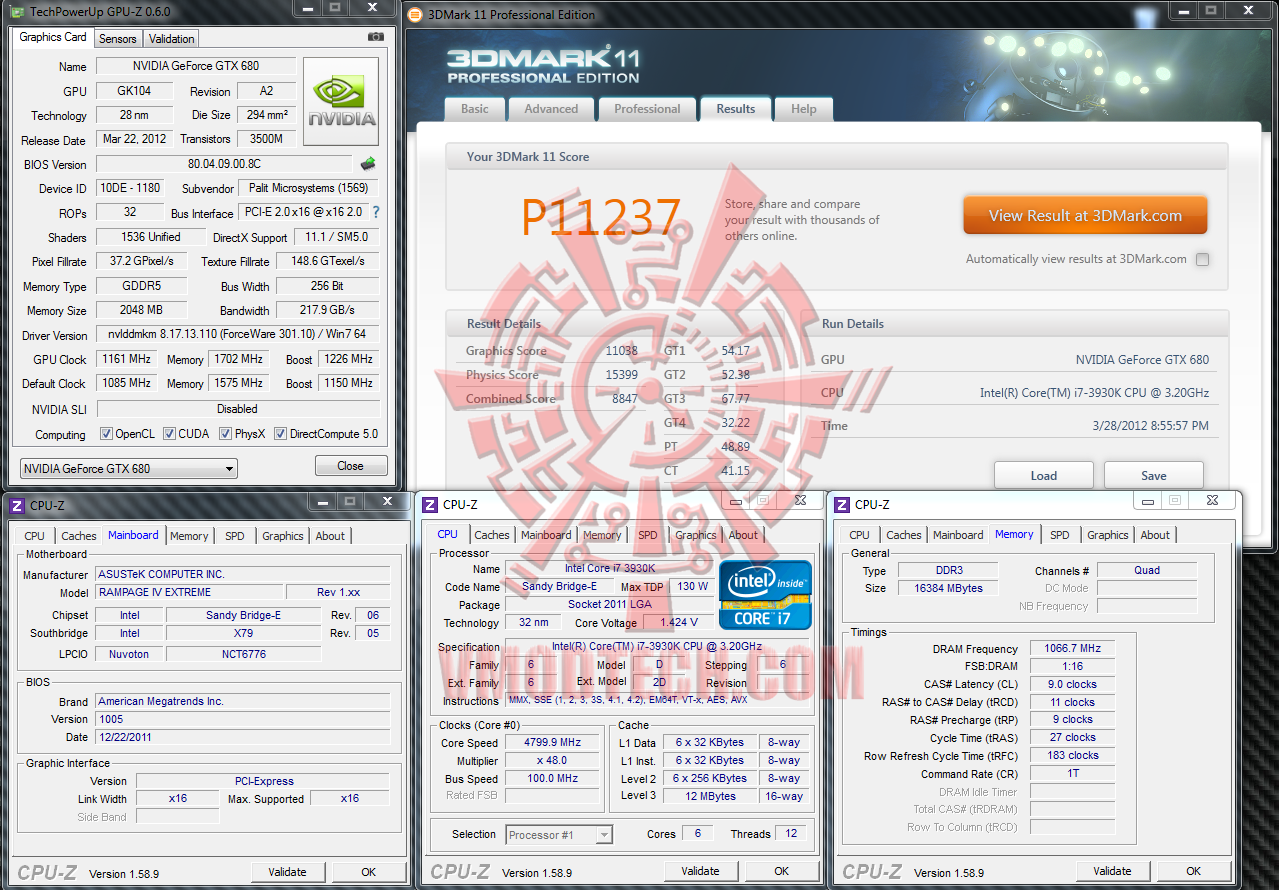Open the Processor #1 selection dropdown
1279x890 pixels.
559,834
